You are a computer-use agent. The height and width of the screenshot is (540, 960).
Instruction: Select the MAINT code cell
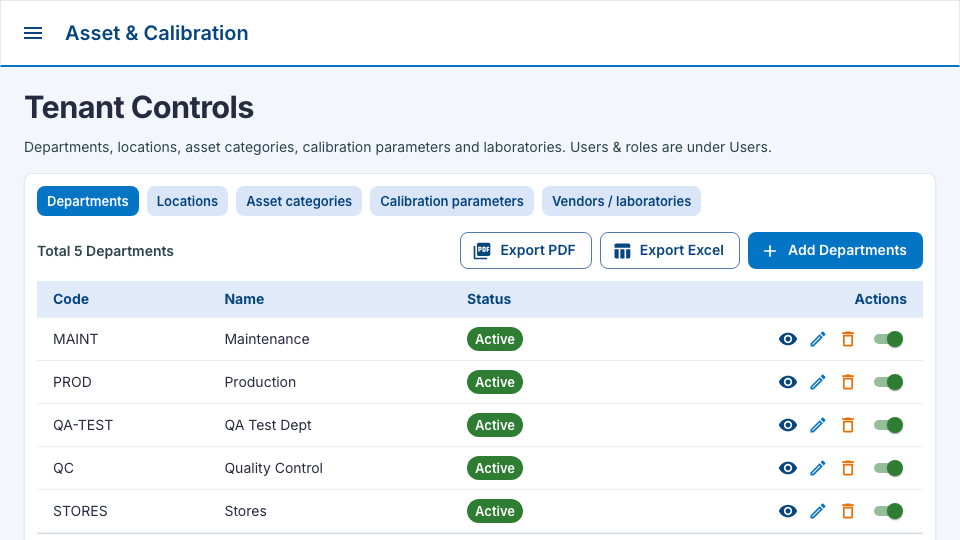[75, 339]
